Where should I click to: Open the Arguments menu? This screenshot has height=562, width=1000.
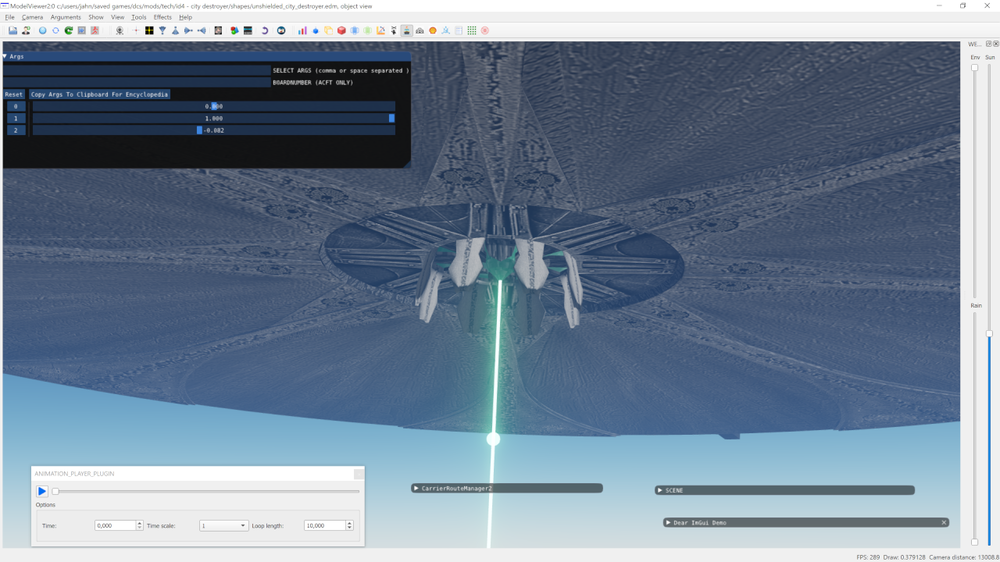[x=66, y=17]
